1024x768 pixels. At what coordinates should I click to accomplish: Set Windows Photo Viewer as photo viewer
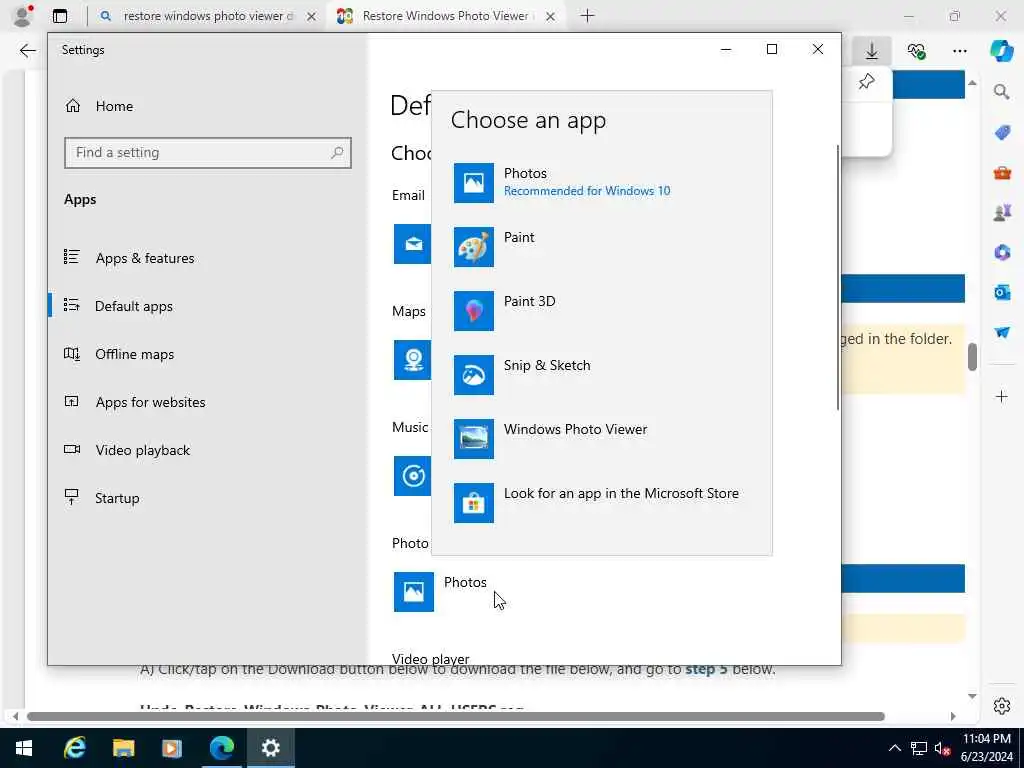coord(601,439)
